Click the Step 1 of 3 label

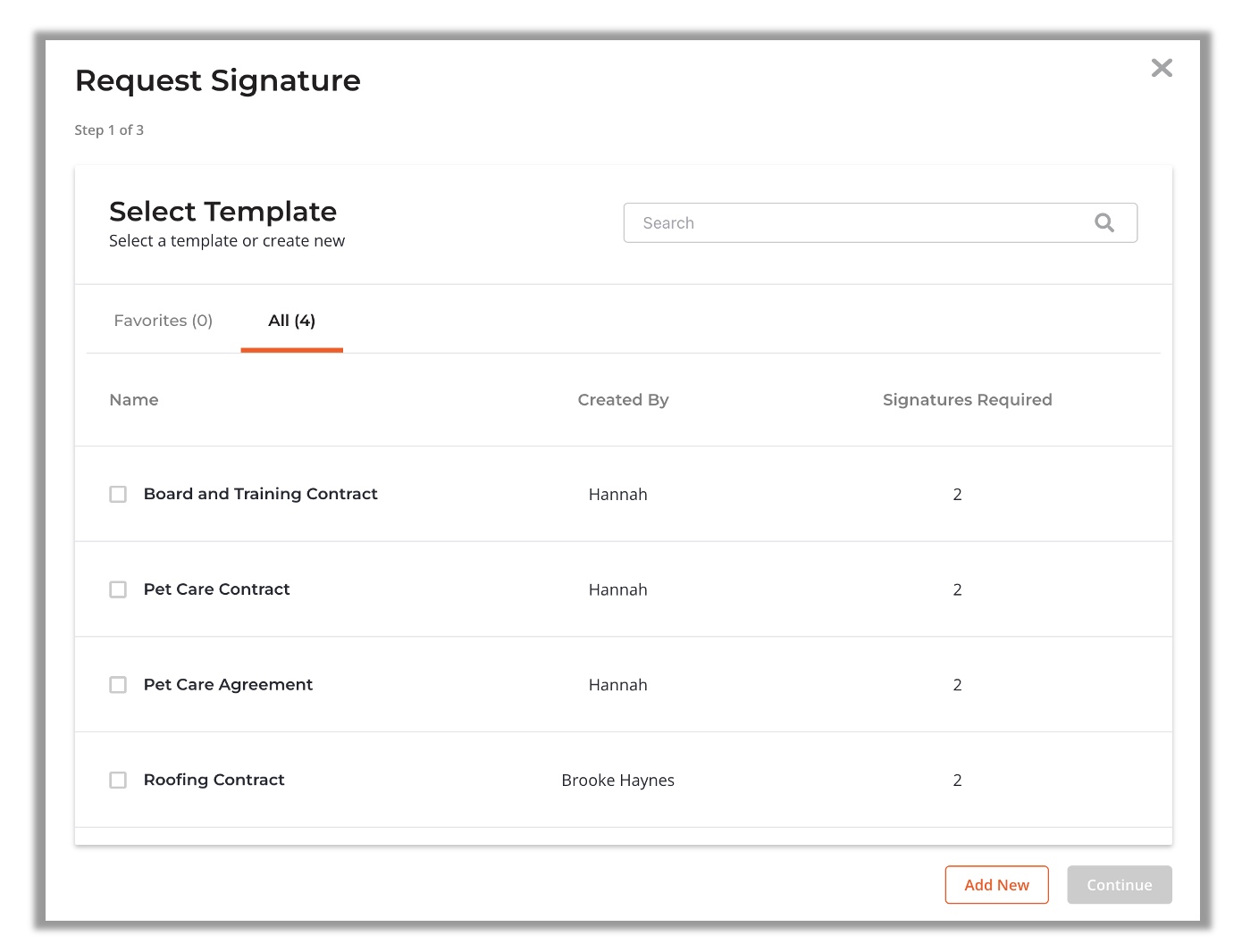(109, 130)
